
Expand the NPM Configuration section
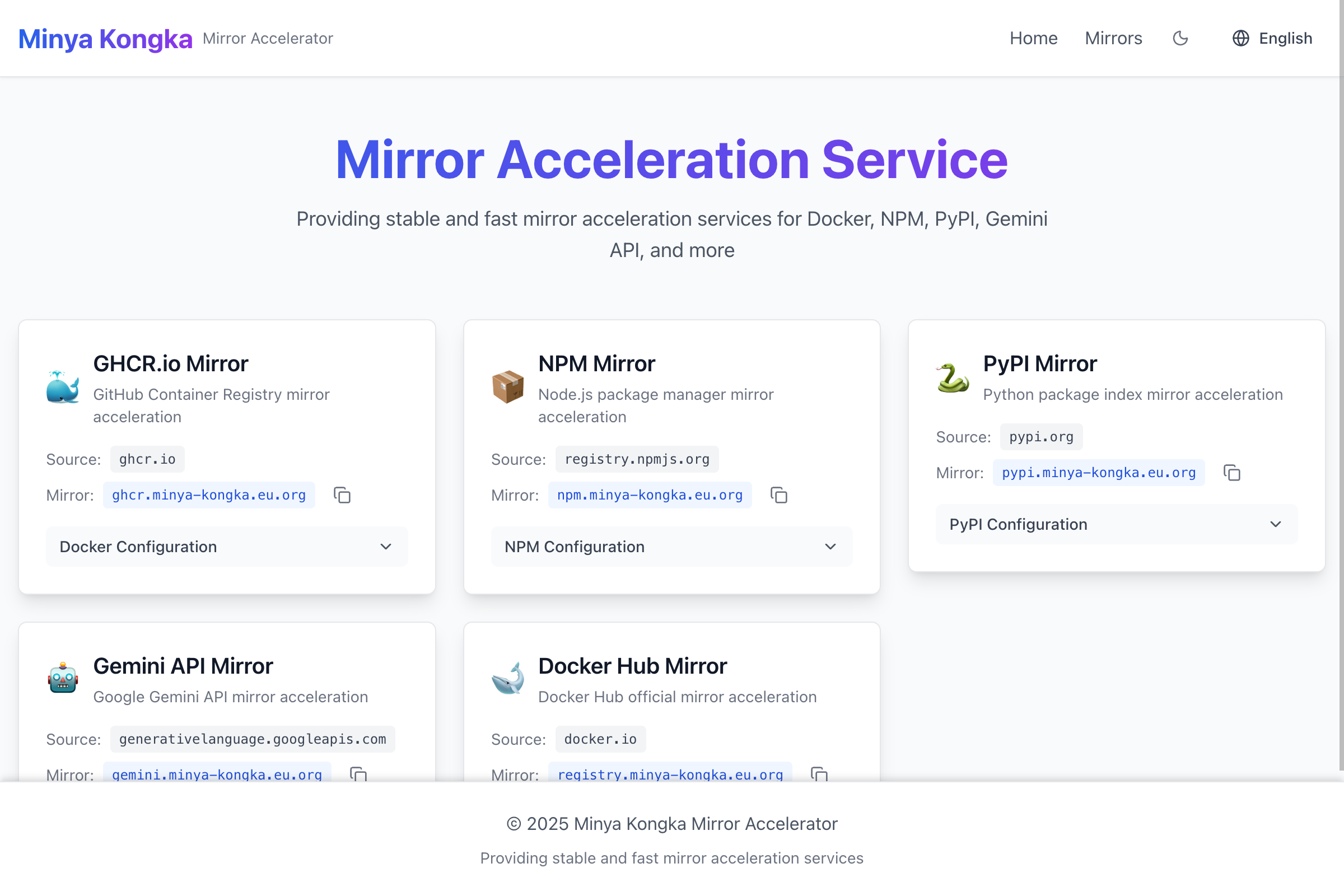click(671, 547)
